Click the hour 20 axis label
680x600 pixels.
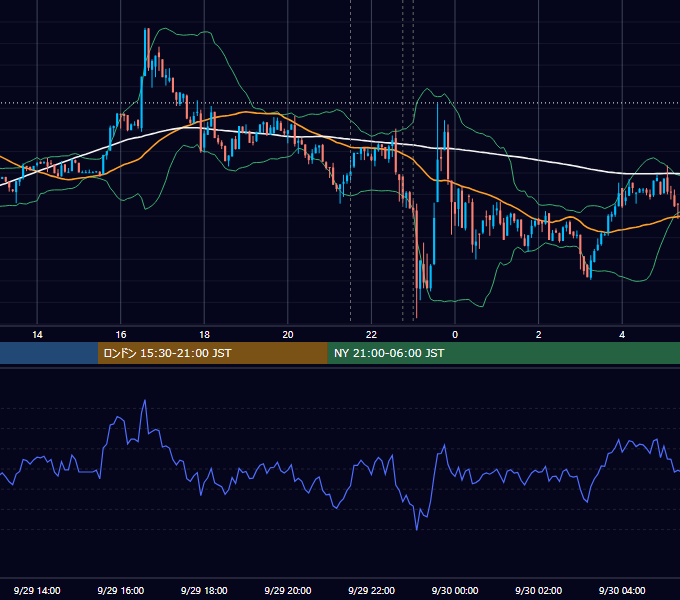(288, 335)
